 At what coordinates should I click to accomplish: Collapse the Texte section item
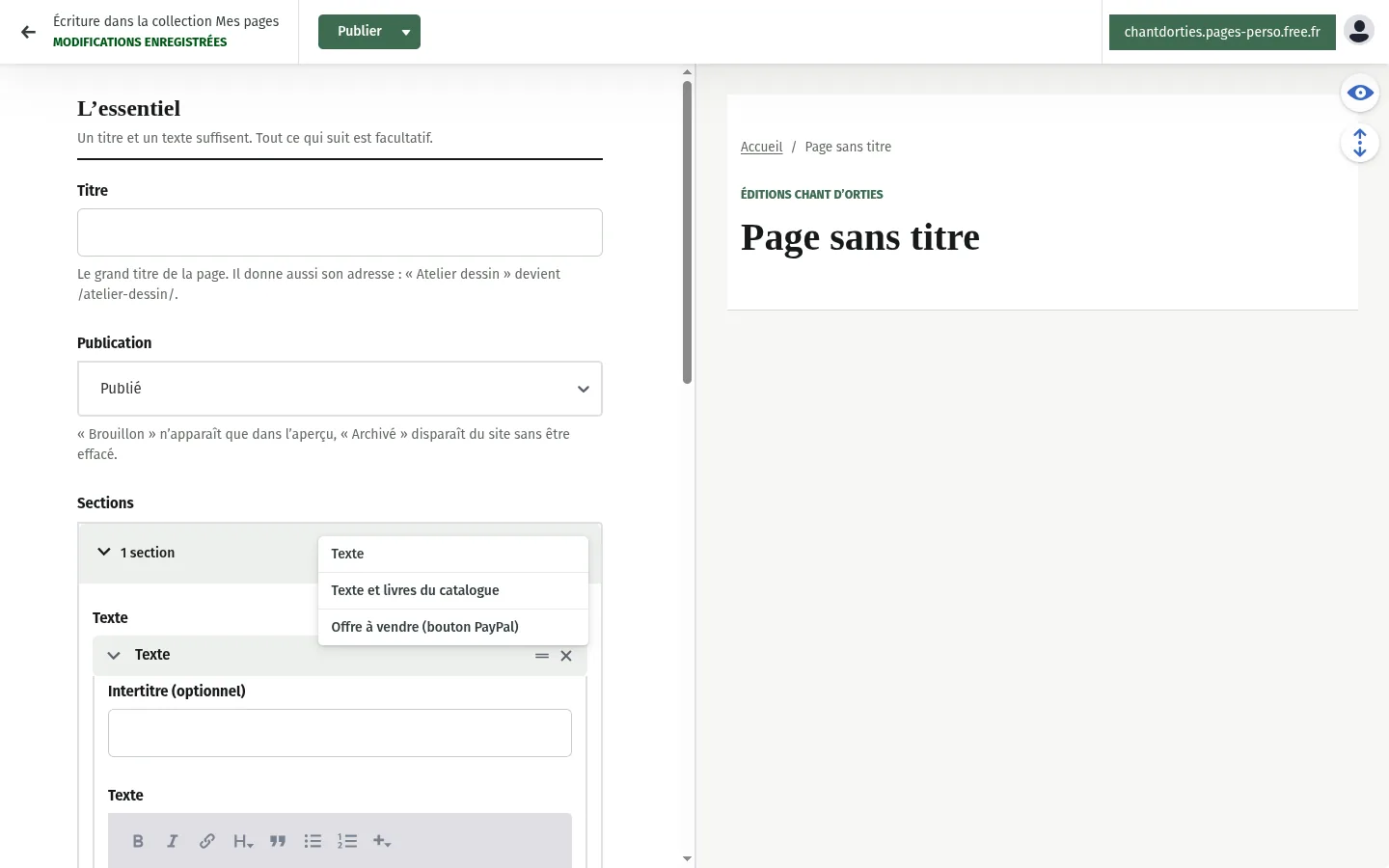click(114, 655)
